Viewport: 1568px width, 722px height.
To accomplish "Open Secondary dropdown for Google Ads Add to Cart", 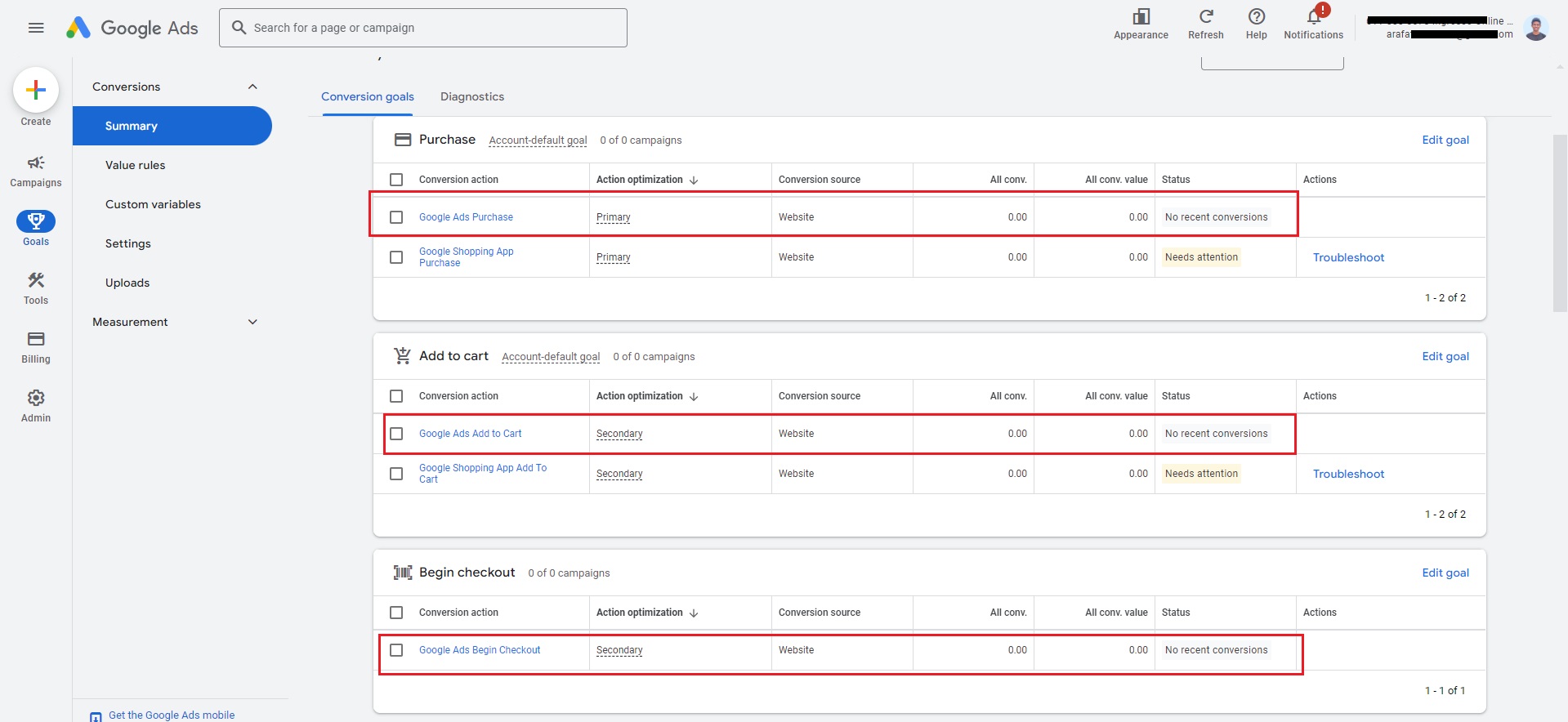I will [x=619, y=434].
